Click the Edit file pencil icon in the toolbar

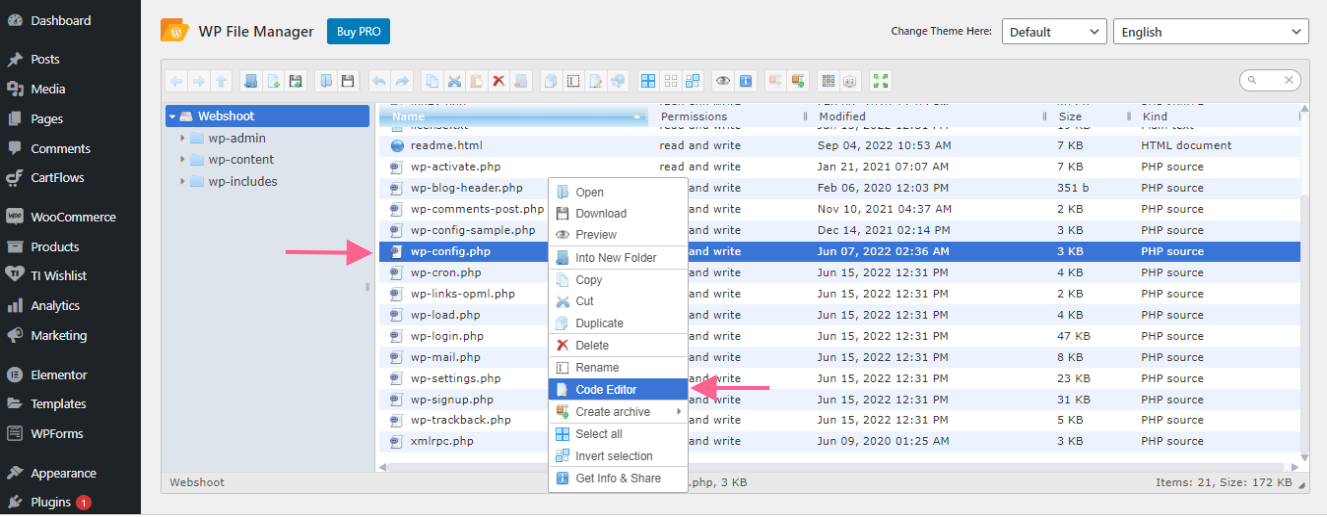click(x=595, y=81)
